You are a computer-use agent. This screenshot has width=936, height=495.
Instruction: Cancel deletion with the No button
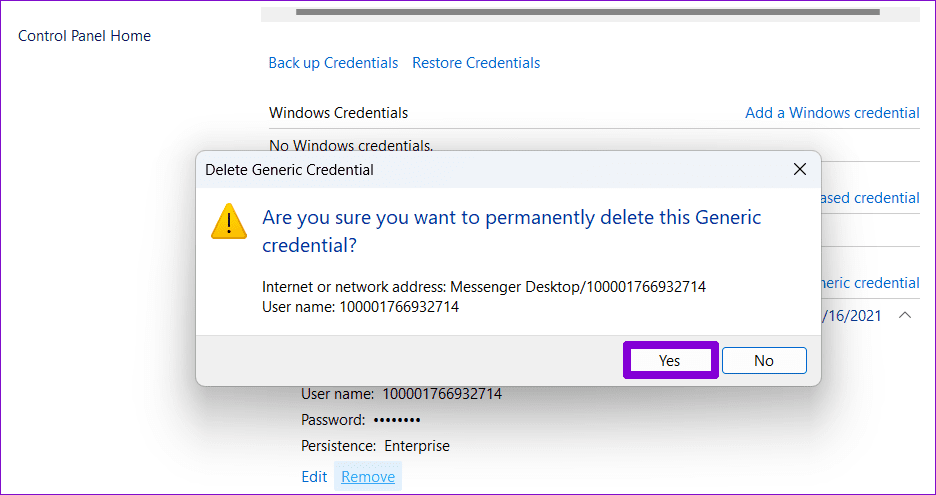764,361
